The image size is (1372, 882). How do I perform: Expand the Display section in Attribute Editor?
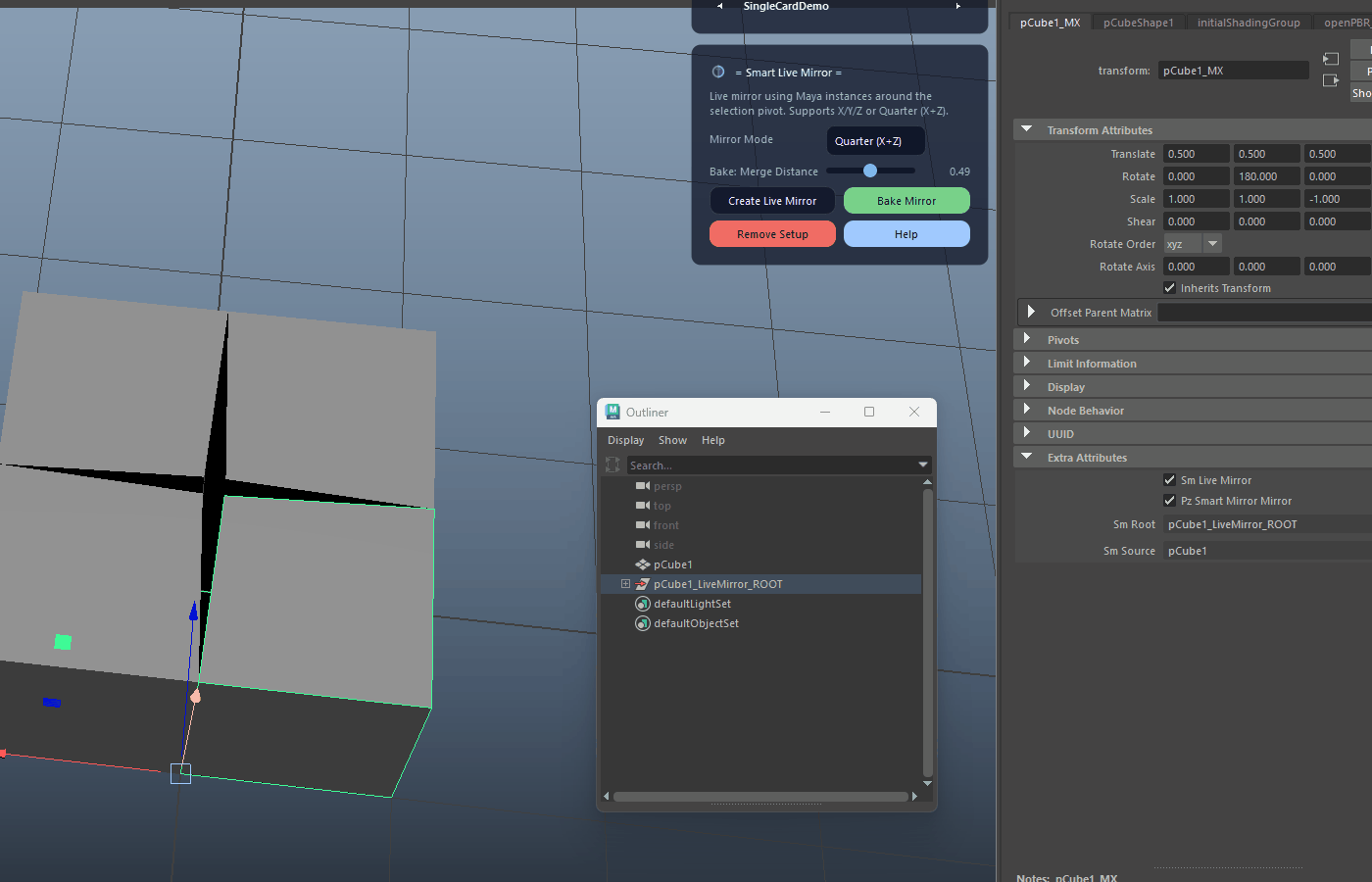pos(1027,386)
